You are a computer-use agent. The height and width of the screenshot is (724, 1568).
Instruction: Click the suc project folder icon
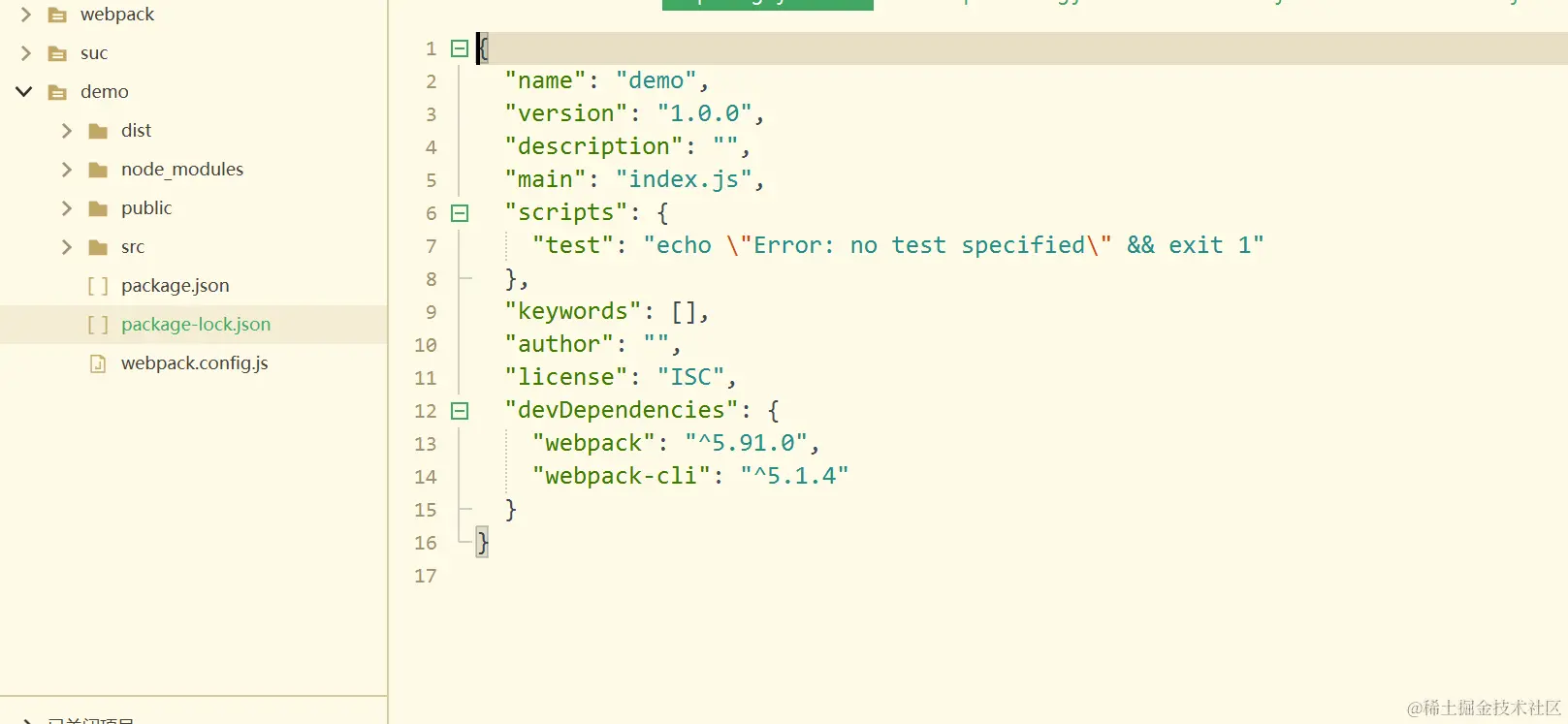coord(57,53)
